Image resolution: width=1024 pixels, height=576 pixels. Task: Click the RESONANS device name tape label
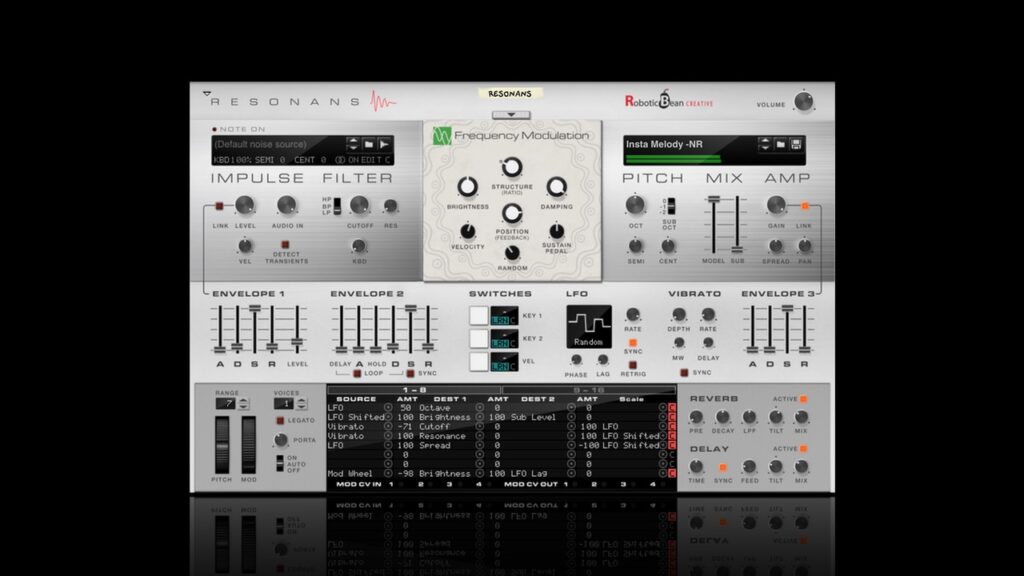click(x=510, y=94)
